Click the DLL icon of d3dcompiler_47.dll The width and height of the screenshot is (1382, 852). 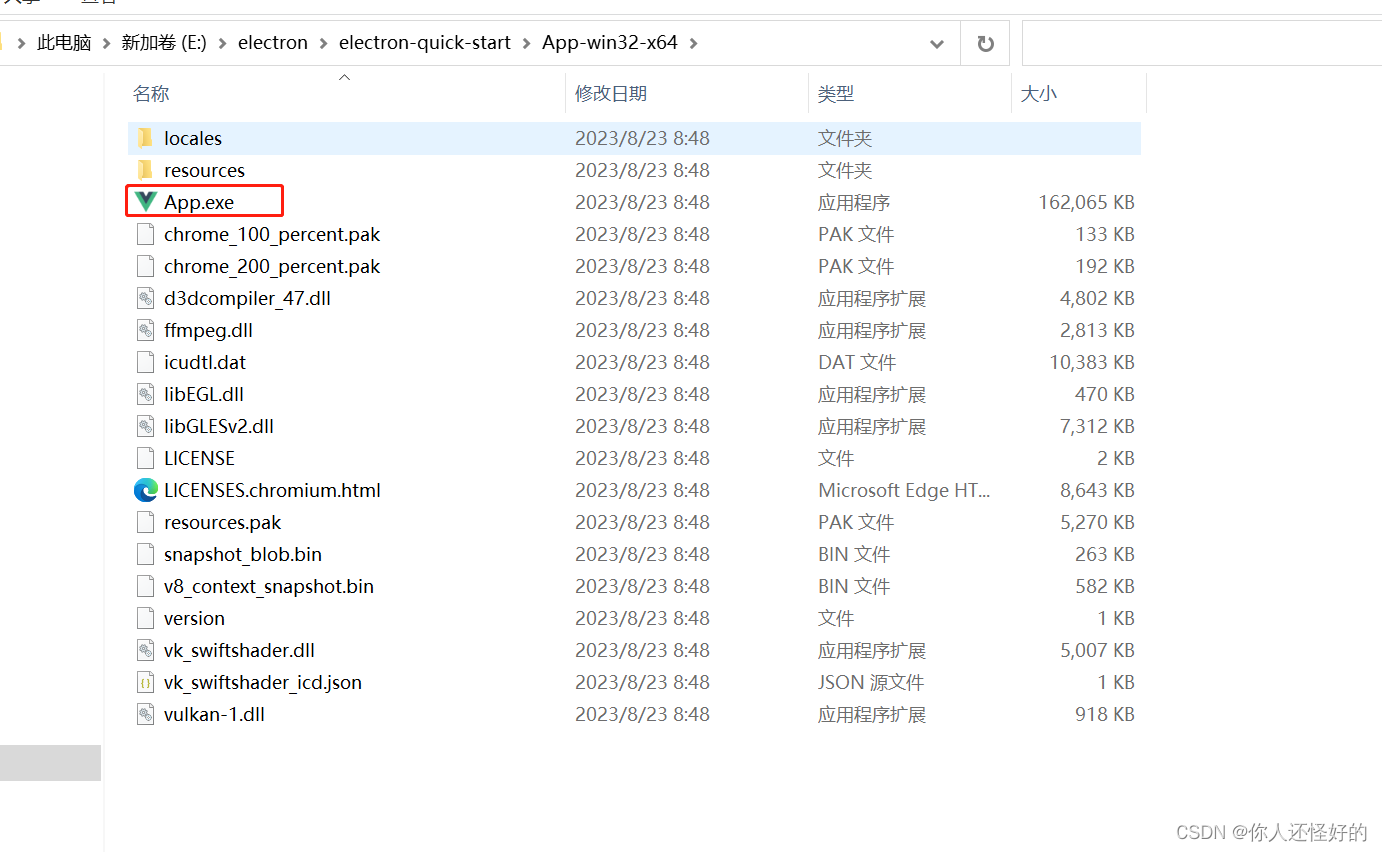click(146, 298)
